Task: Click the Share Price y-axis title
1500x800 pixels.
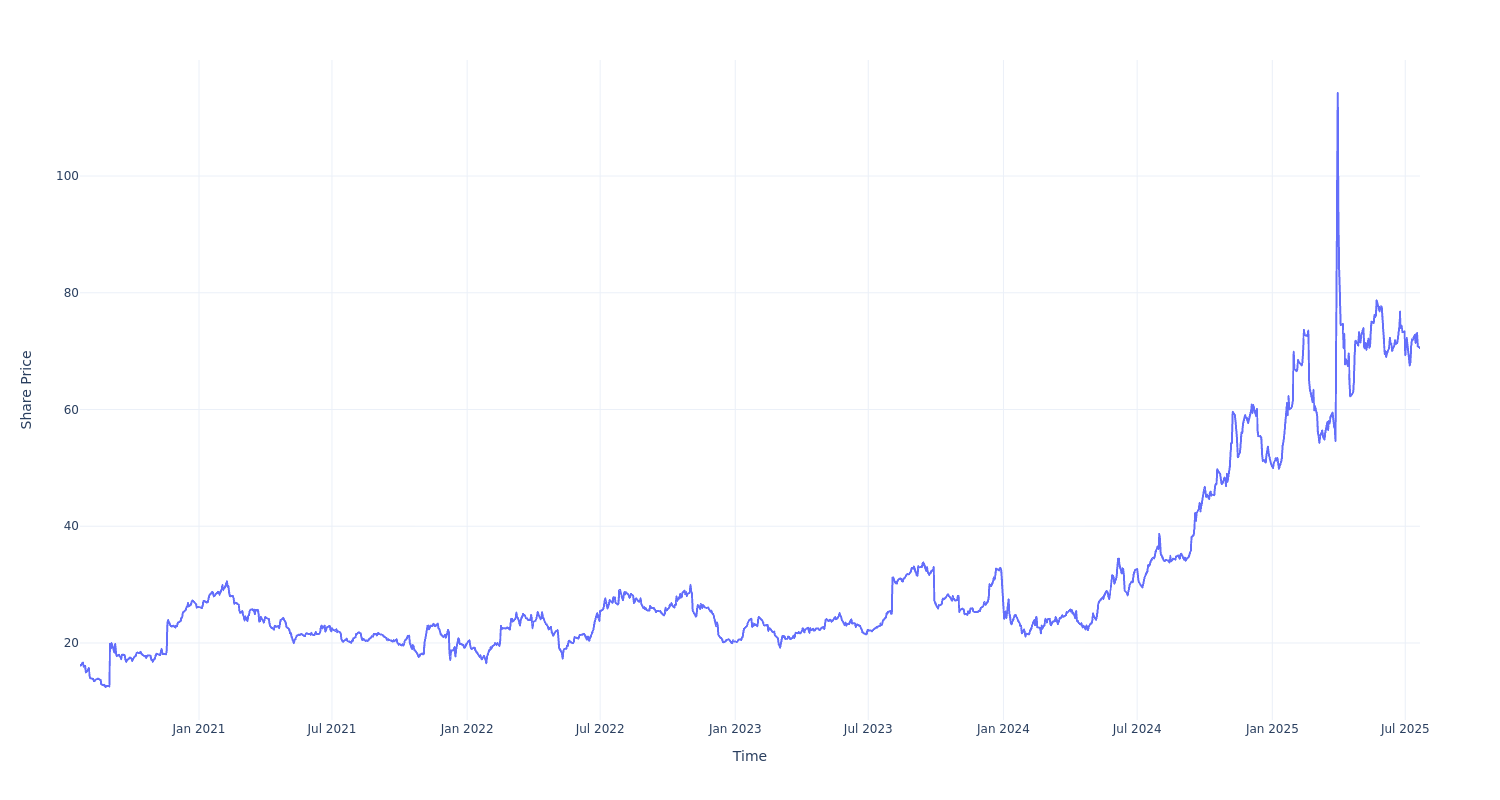Action: [27, 390]
